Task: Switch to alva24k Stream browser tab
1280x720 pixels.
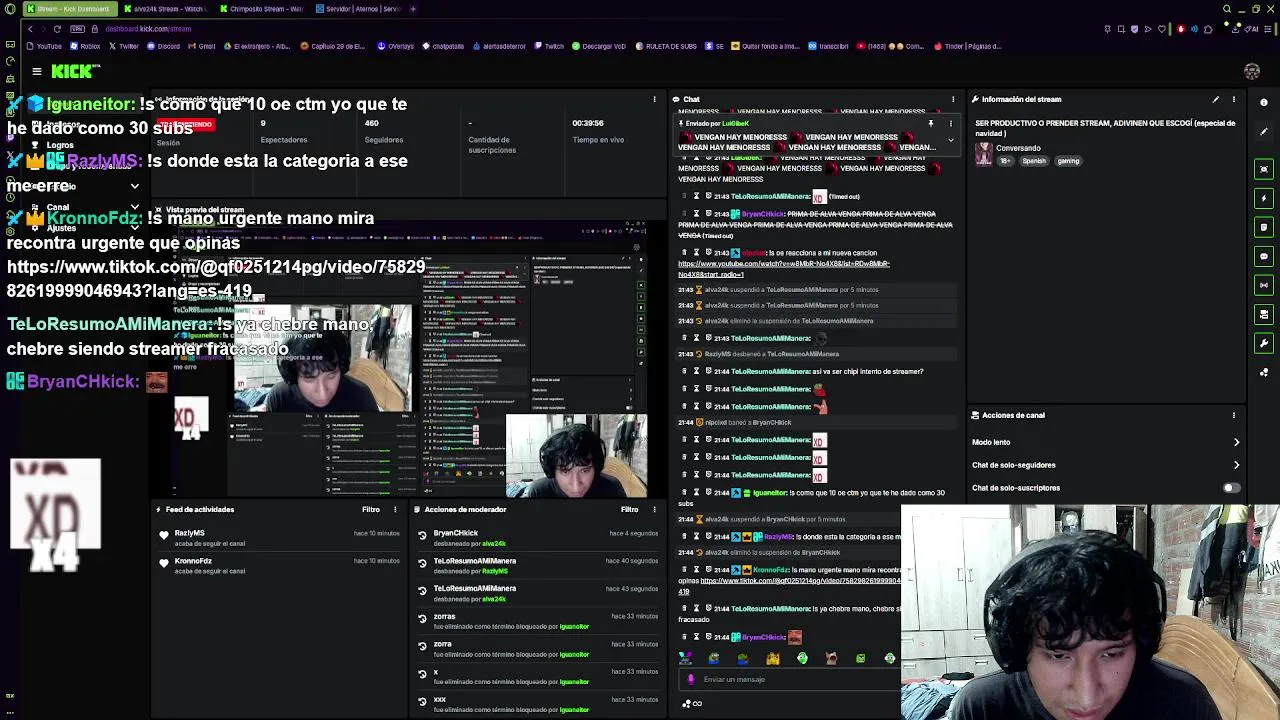Action: [x=165, y=9]
